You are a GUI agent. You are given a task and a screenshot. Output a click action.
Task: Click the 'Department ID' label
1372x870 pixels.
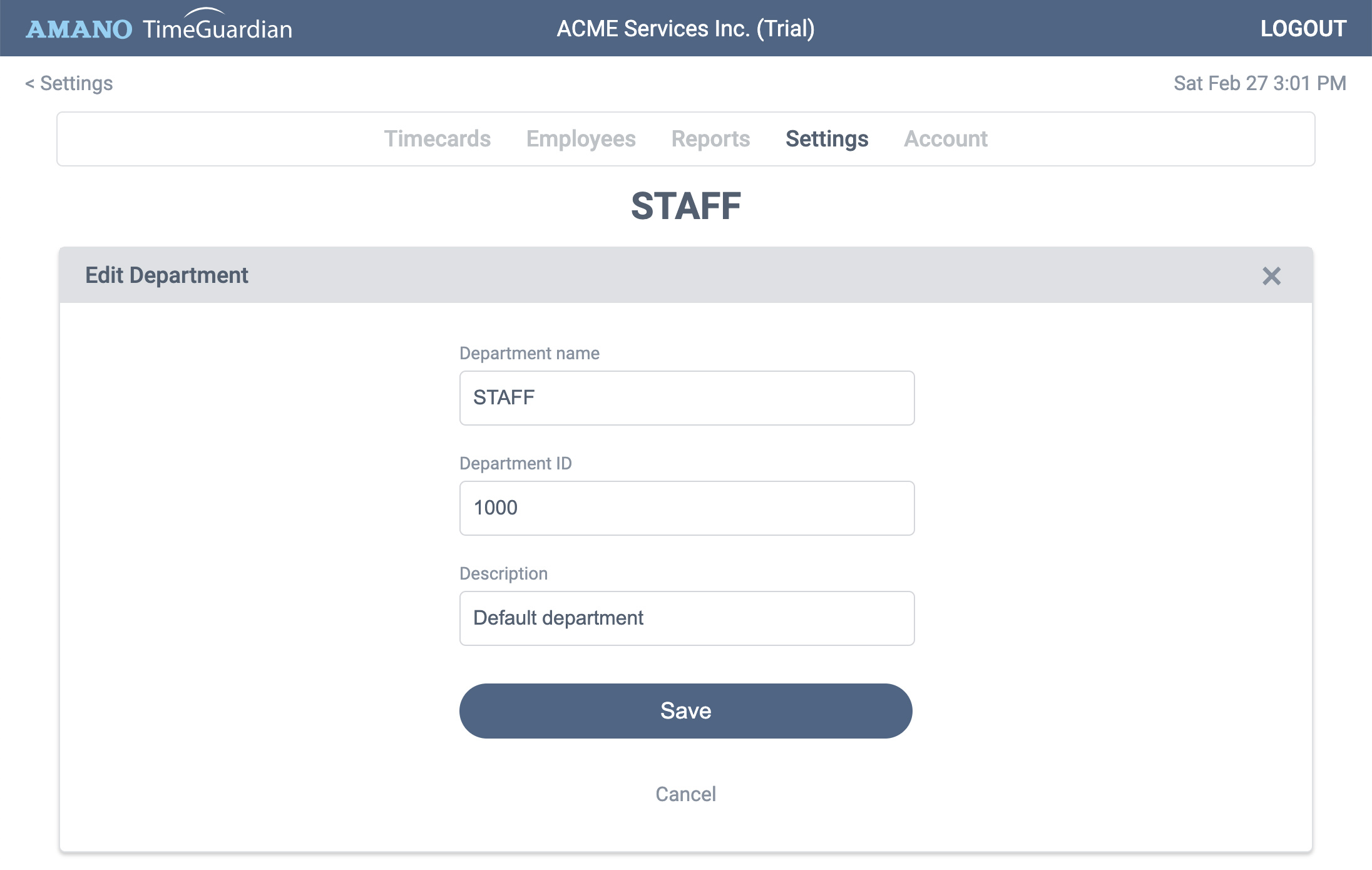click(x=516, y=464)
